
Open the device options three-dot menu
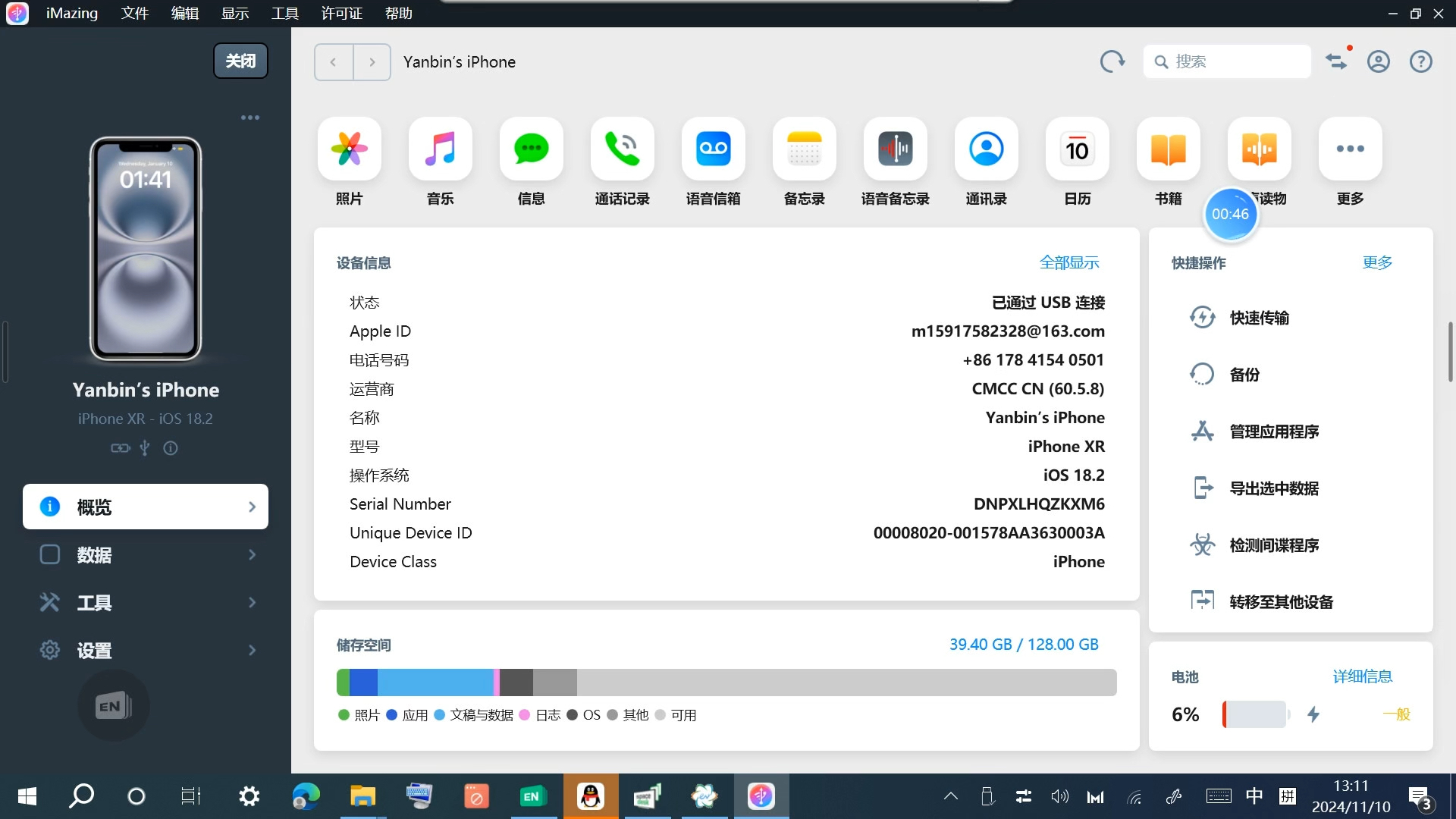(x=250, y=118)
